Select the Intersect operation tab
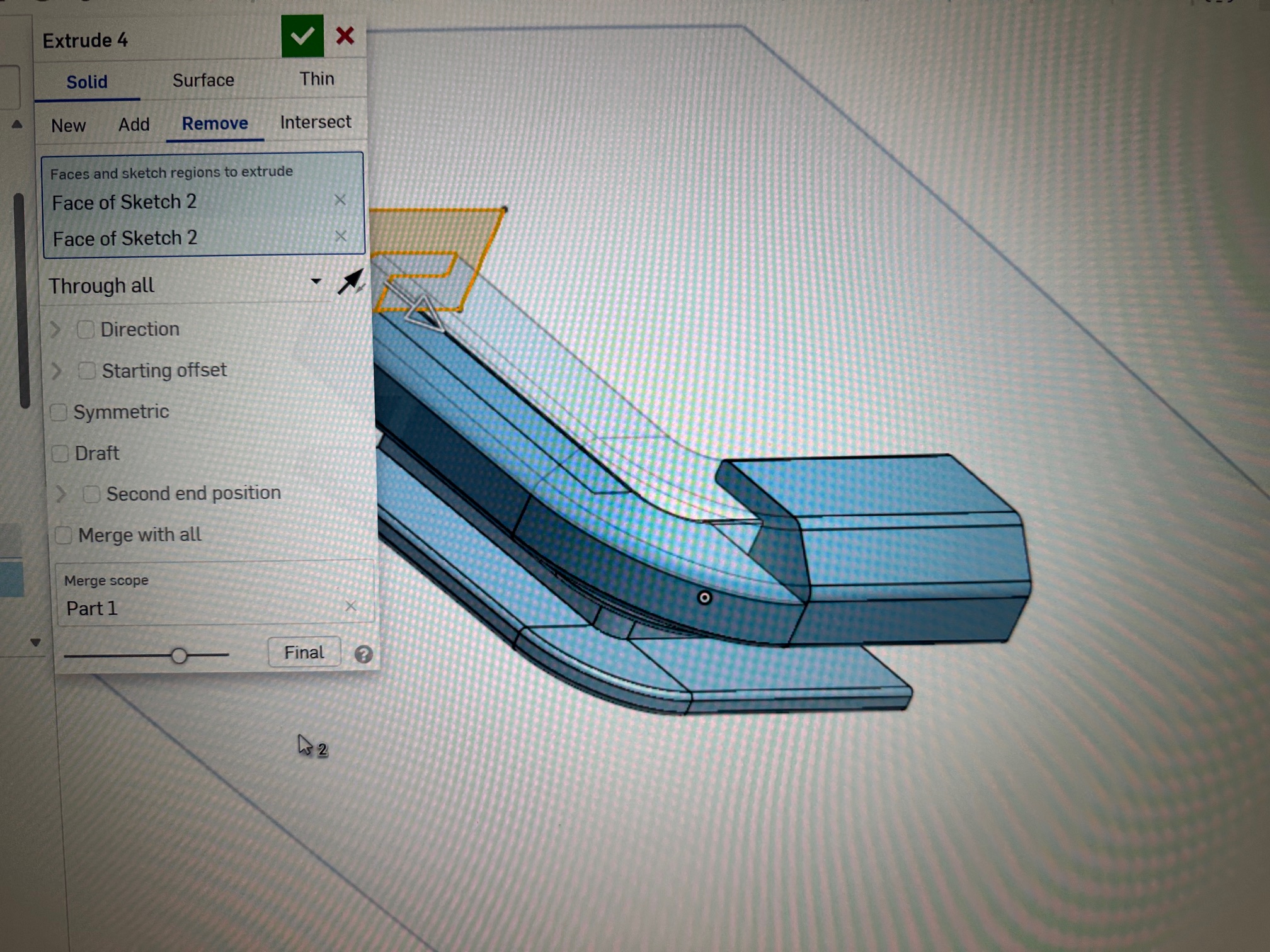Image resolution: width=1270 pixels, height=952 pixels. pyautogui.click(x=315, y=122)
